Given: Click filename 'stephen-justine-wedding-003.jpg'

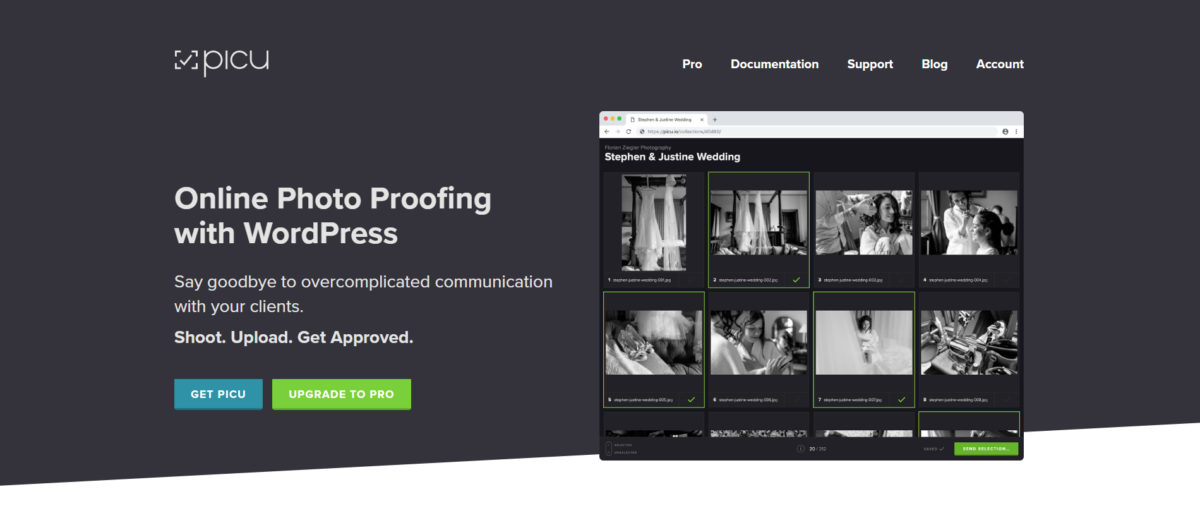Looking at the screenshot, I should (x=853, y=281).
